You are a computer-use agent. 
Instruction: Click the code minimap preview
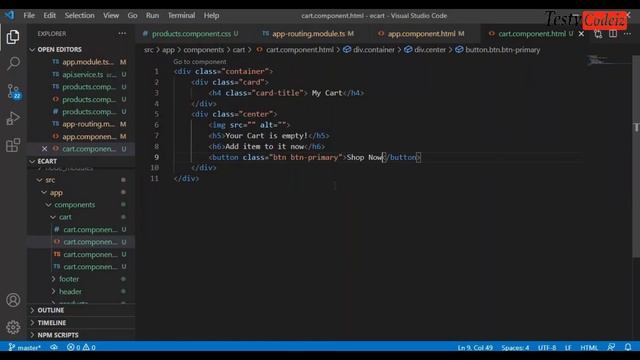tap(609, 61)
